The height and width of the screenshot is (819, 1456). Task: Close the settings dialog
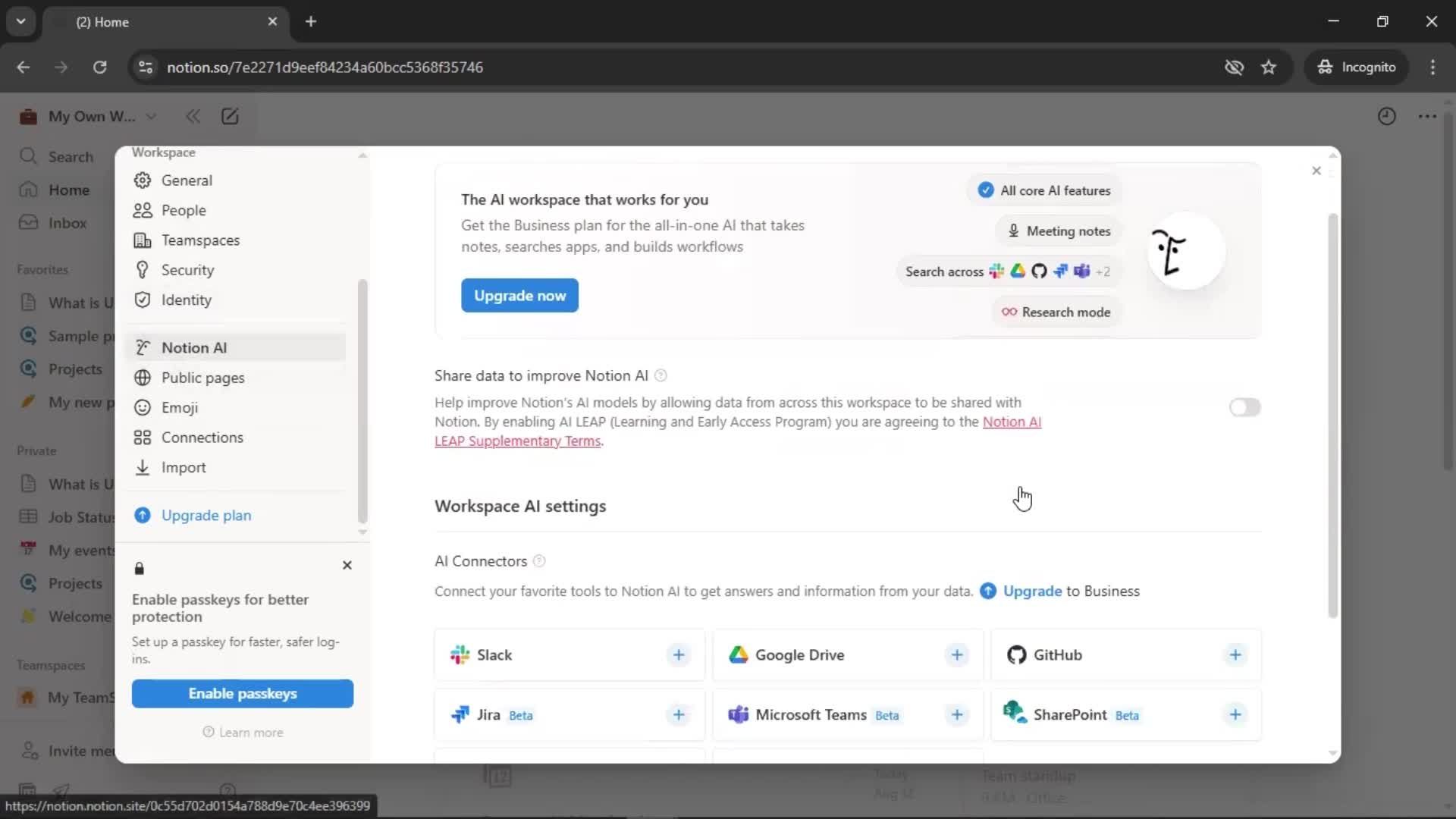pos(1316,171)
